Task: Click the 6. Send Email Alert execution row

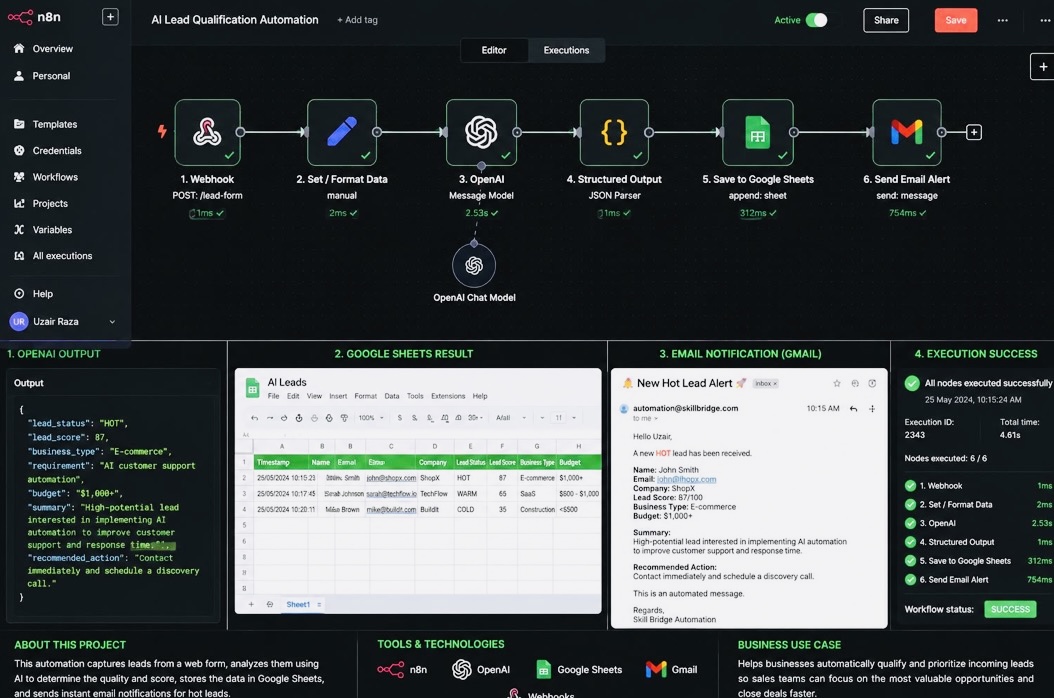Action: point(979,580)
